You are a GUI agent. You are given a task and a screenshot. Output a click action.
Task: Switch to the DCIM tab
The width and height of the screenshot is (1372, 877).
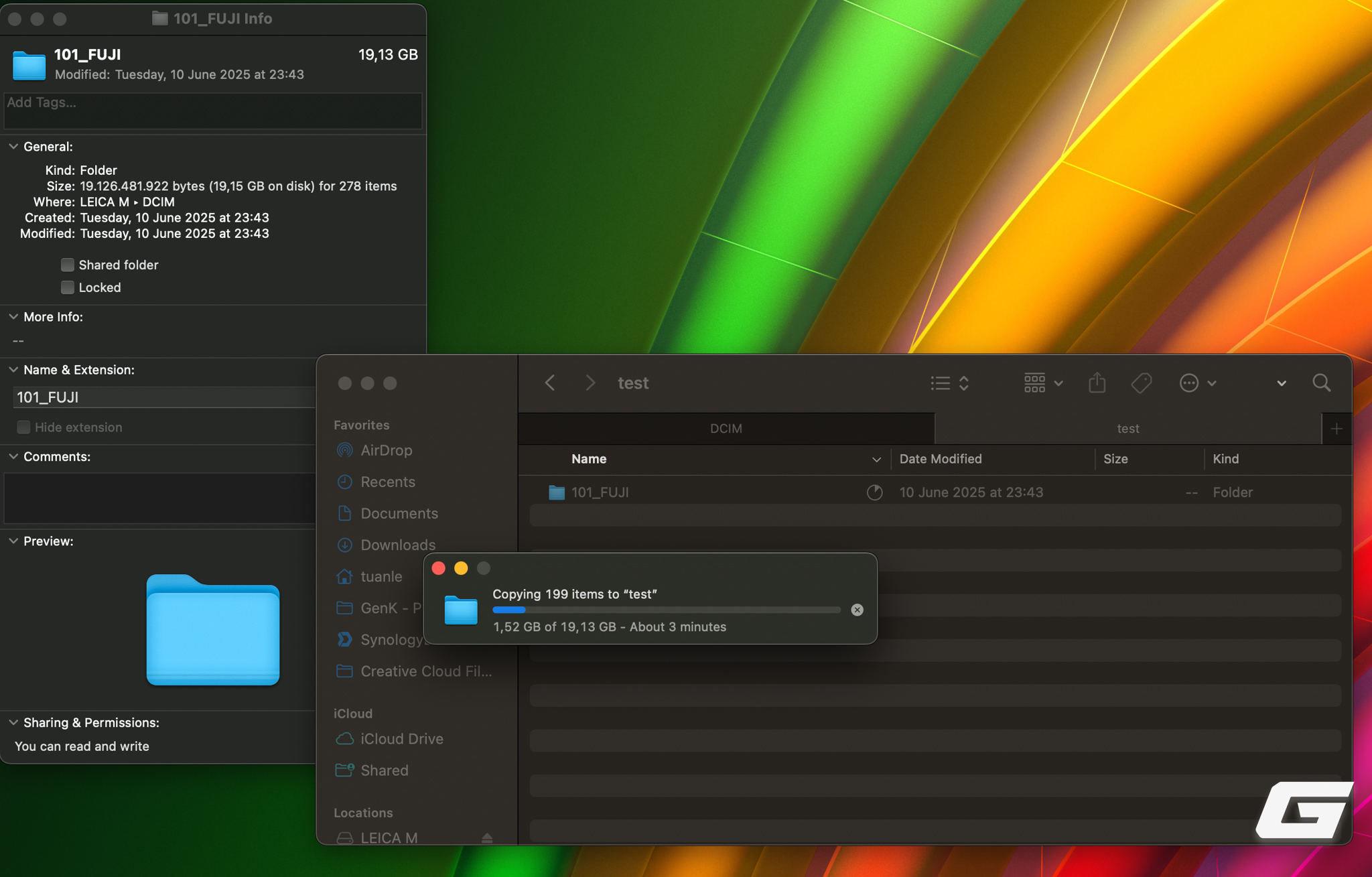pos(726,428)
